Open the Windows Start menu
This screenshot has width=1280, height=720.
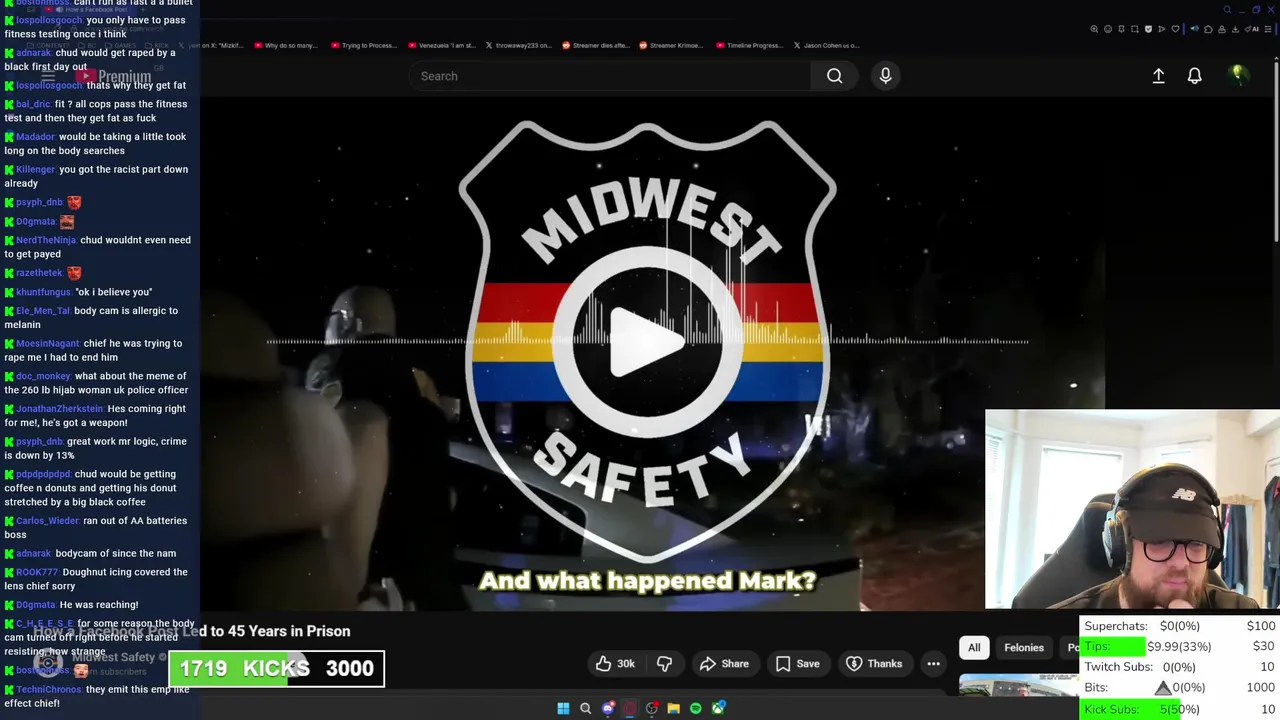click(x=563, y=708)
